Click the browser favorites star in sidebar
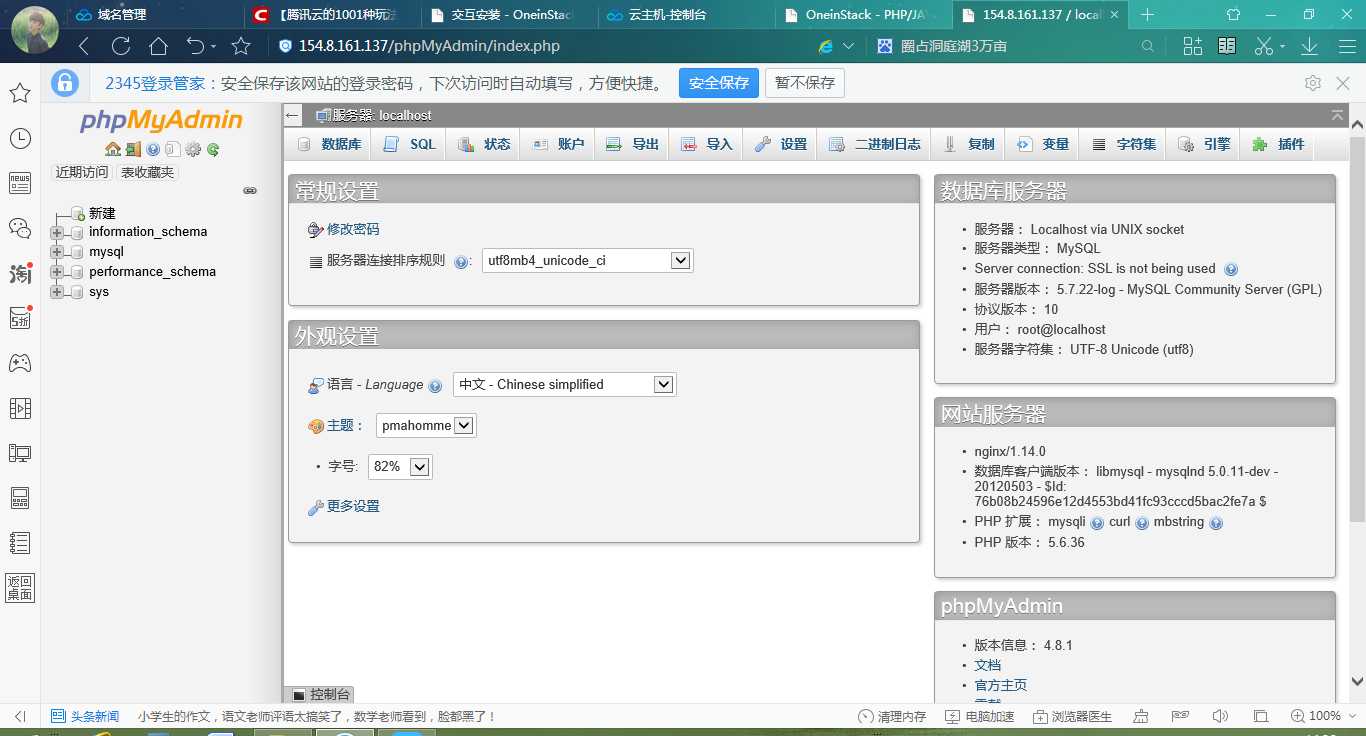Image resolution: width=1366 pixels, height=736 pixels. pyautogui.click(x=19, y=93)
